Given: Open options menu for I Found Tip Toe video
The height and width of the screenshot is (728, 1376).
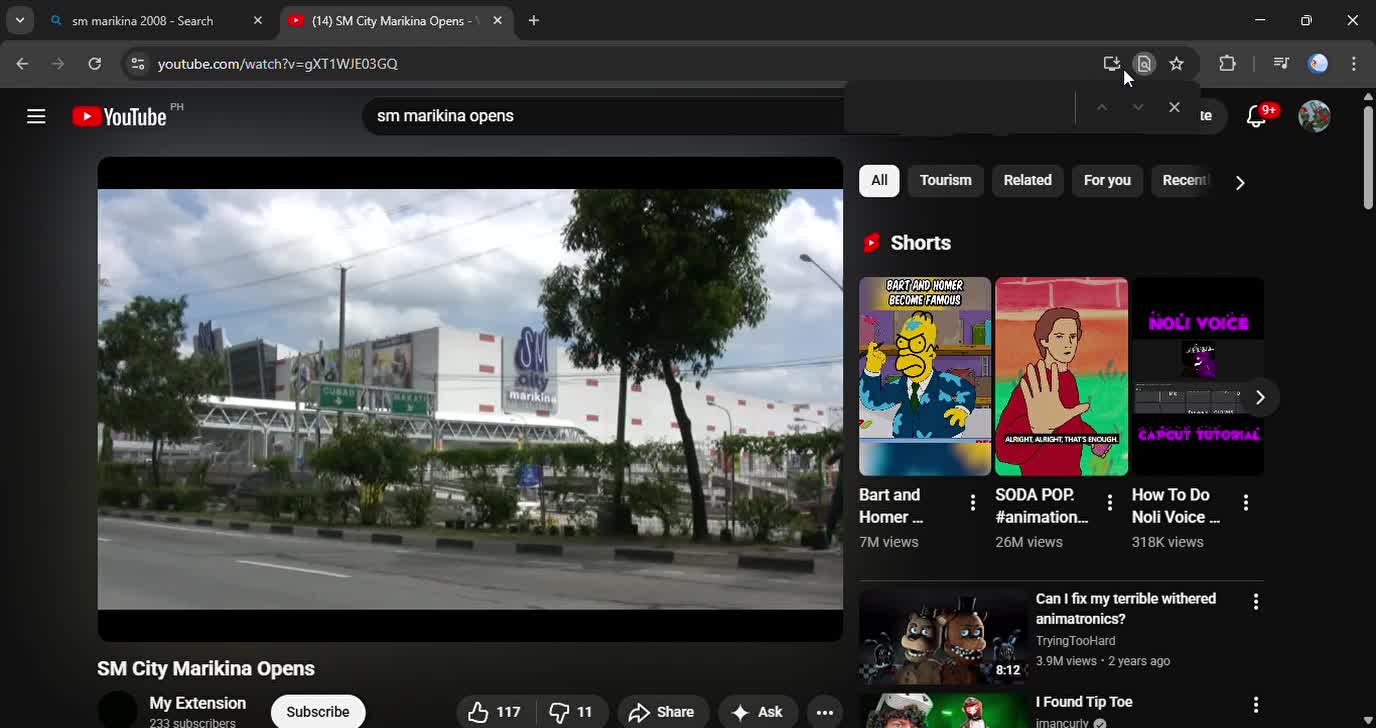Looking at the screenshot, I should point(1256,705).
